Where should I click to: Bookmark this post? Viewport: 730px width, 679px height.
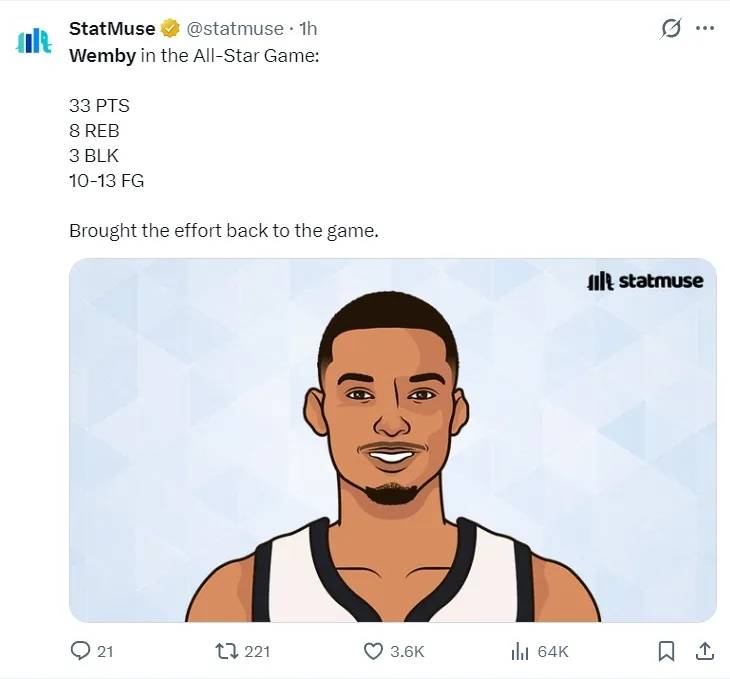pyautogui.click(x=666, y=651)
